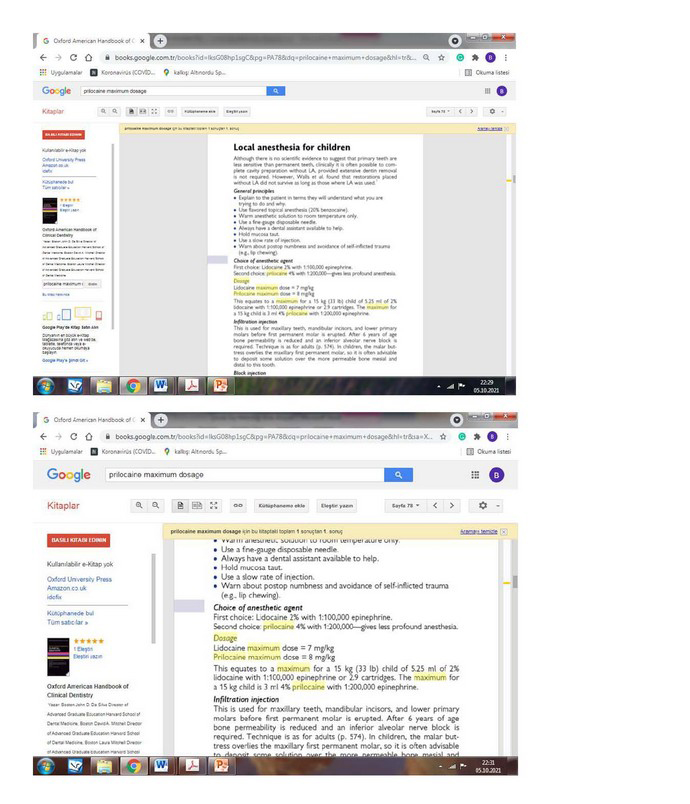Image resolution: width=690 pixels, height=804 pixels.
Task: Open Chrome three-dot menu in lower browser
Action: (x=508, y=436)
